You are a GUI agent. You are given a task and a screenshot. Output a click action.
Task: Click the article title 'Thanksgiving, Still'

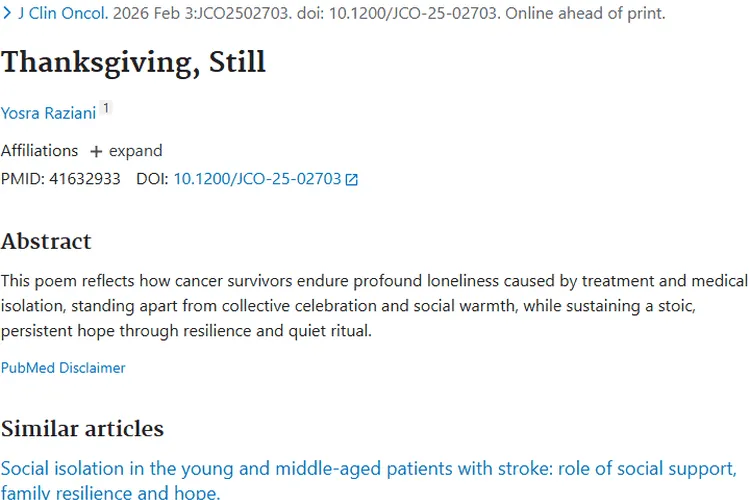(x=133, y=62)
